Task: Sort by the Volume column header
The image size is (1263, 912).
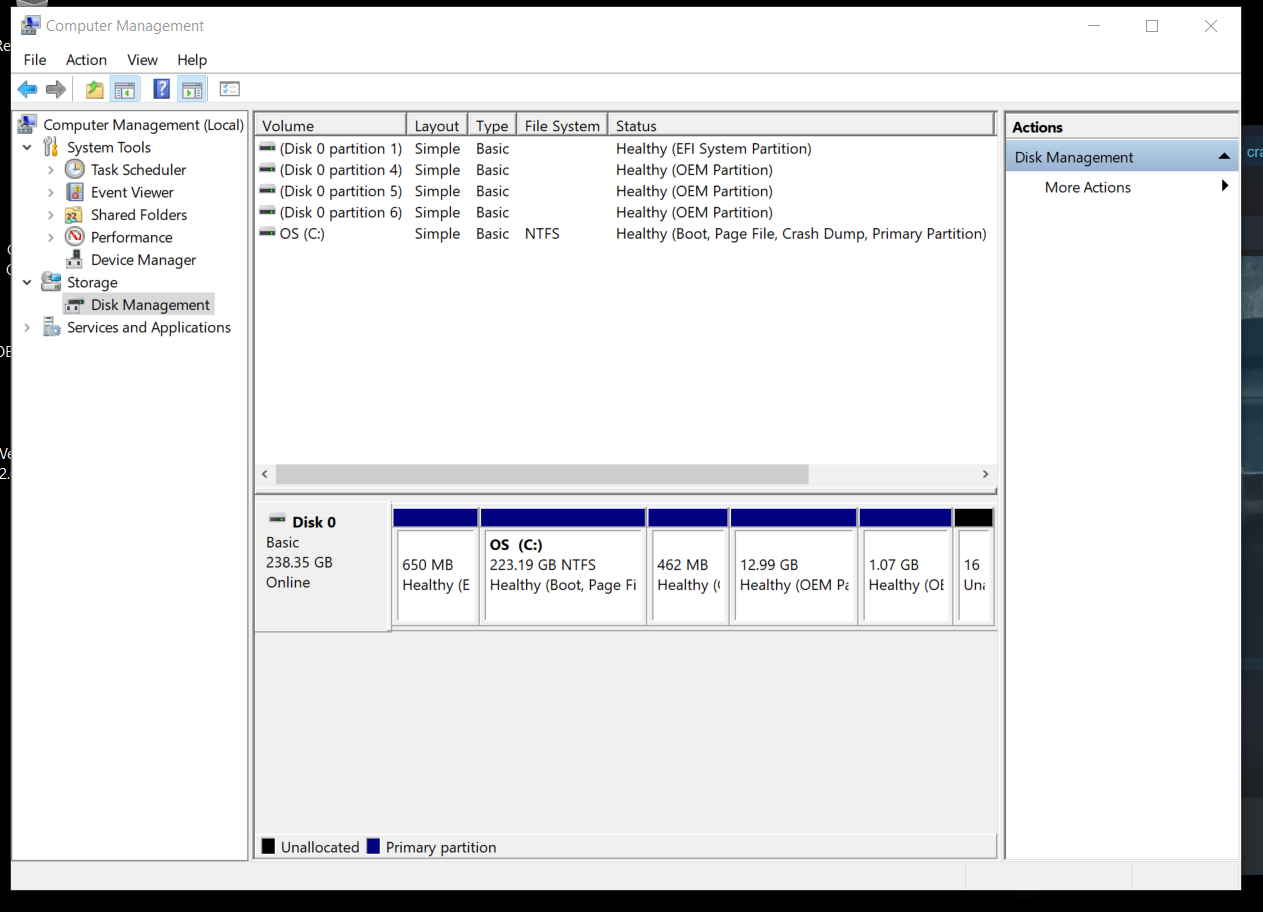Action: (x=331, y=125)
